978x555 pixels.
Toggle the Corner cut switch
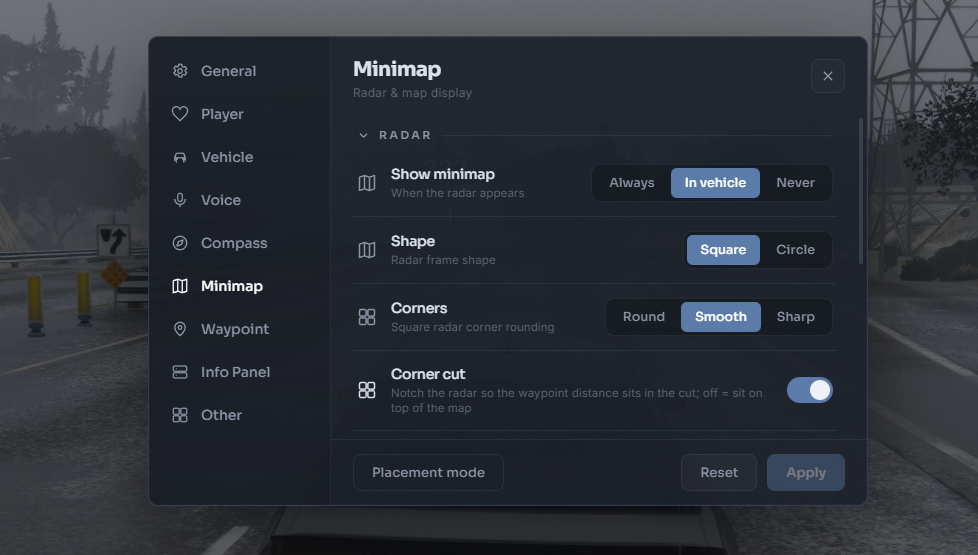click(x=810, y=390)
